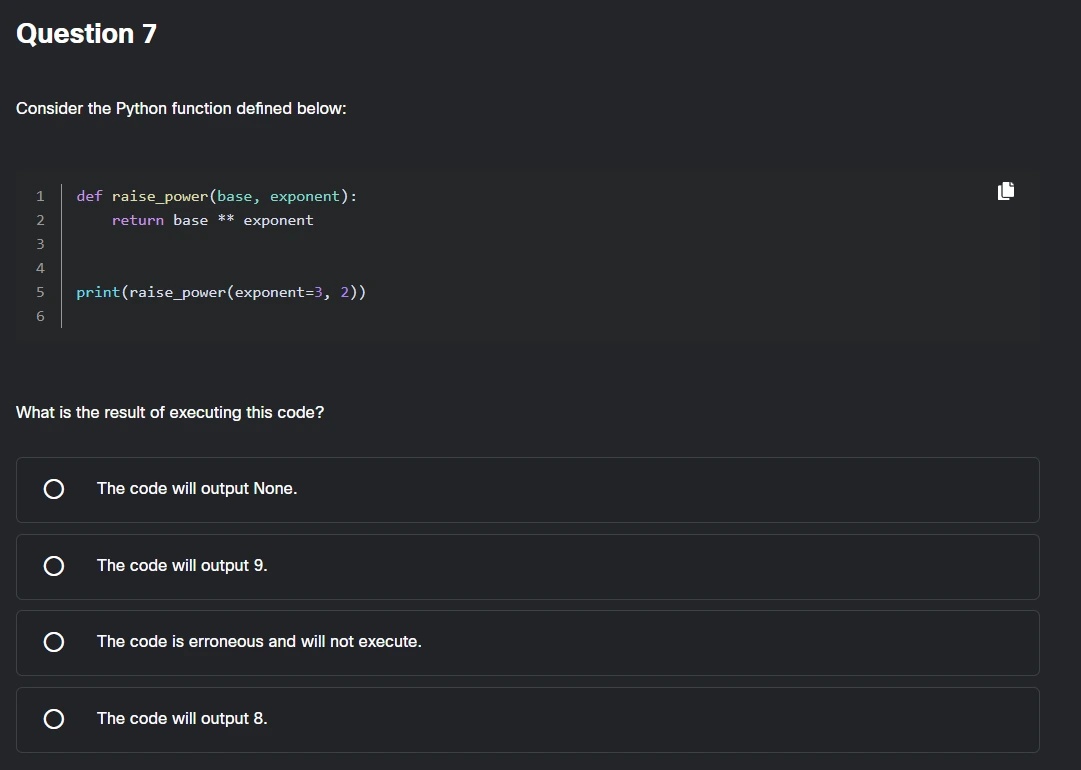The height and width of the screenshot is (770, 1081).
Task: Click the return base ** exponent line
Action: click(x=213, y=220)
